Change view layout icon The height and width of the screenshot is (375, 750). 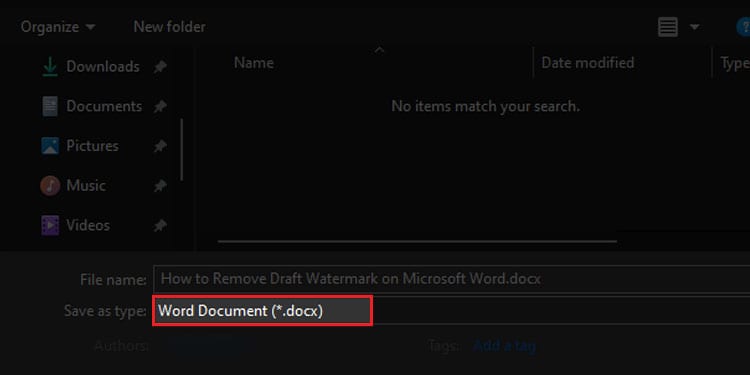668,27
